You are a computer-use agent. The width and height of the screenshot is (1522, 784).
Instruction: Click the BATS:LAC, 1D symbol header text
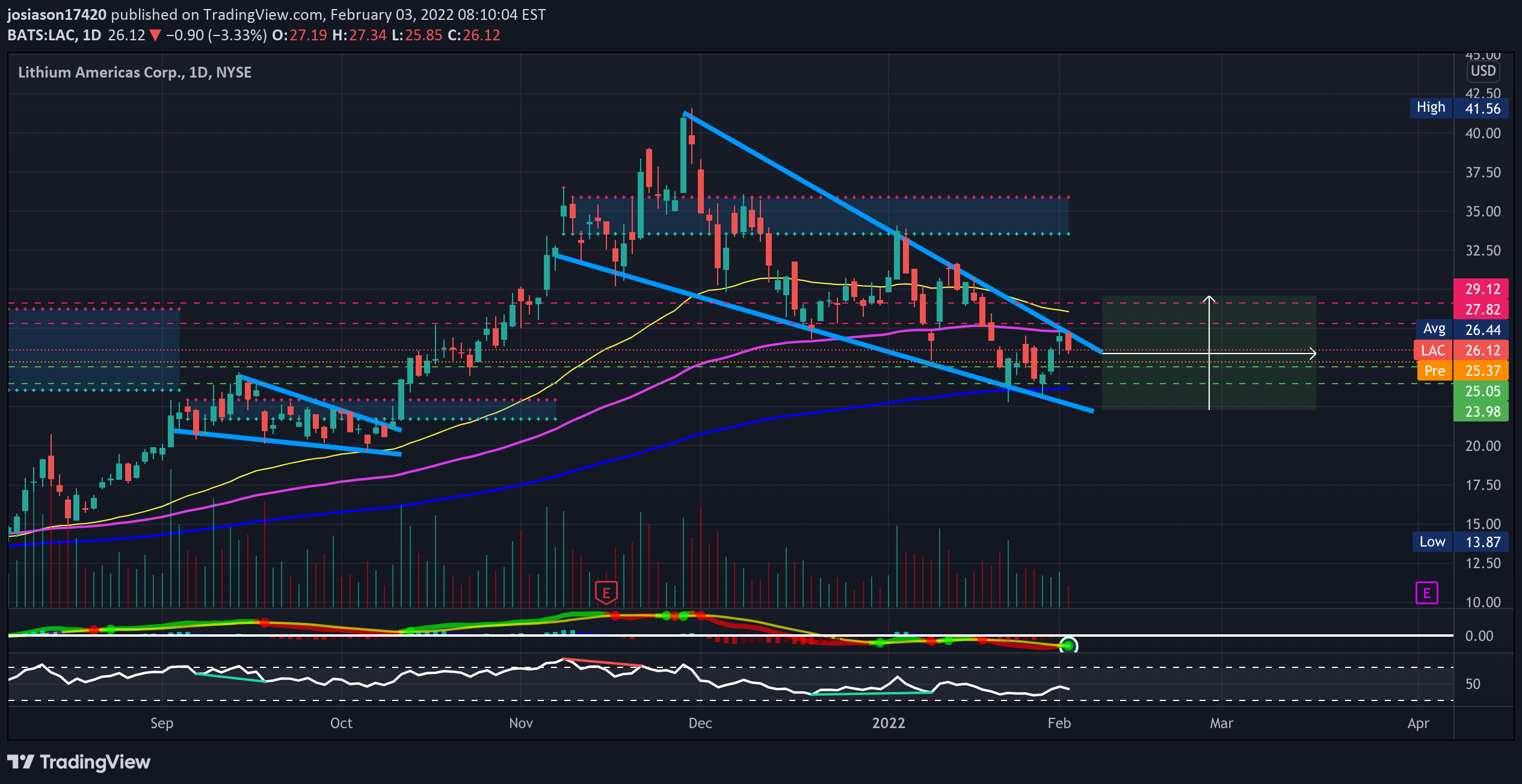tap(54, 35)
